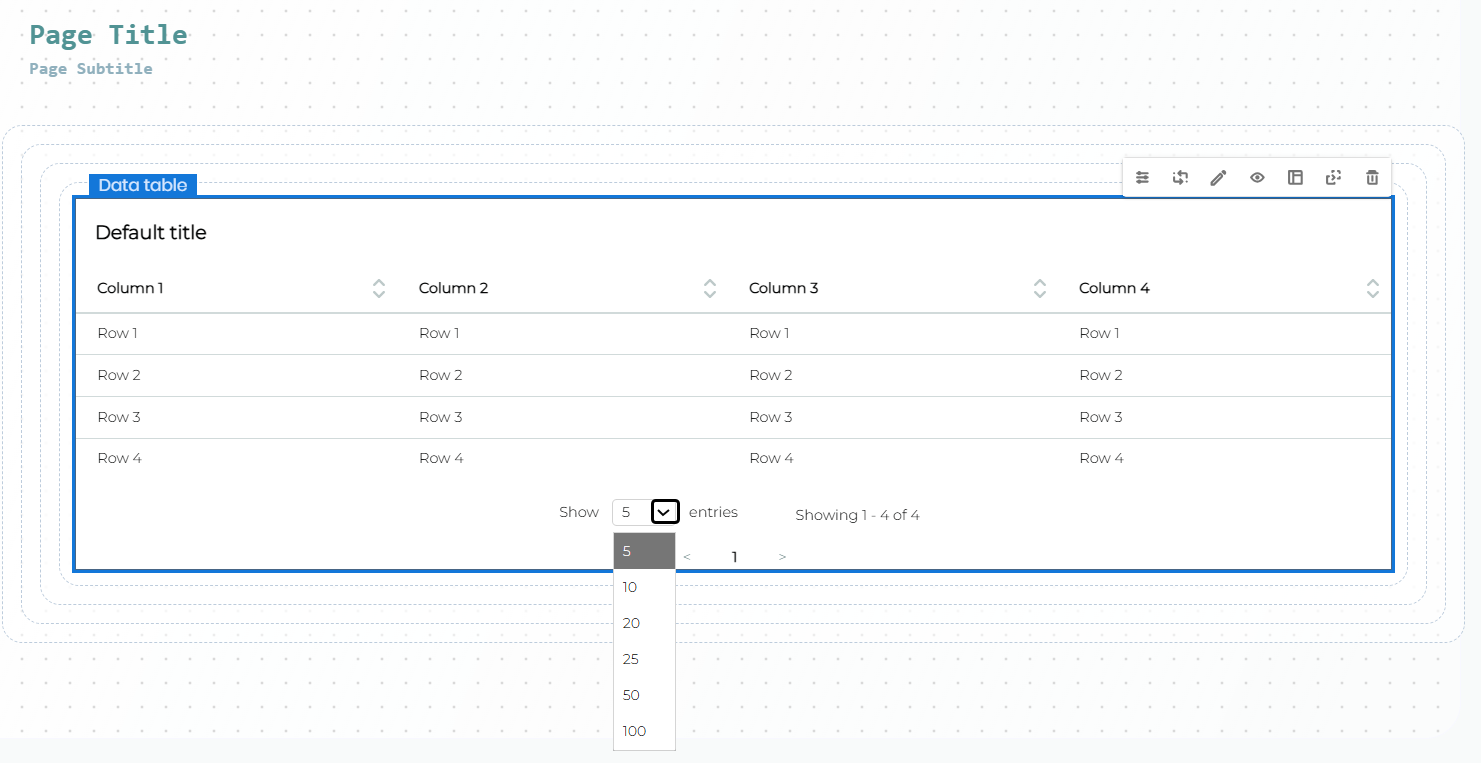Sort by Column 1 arrows

pos(379,288)
